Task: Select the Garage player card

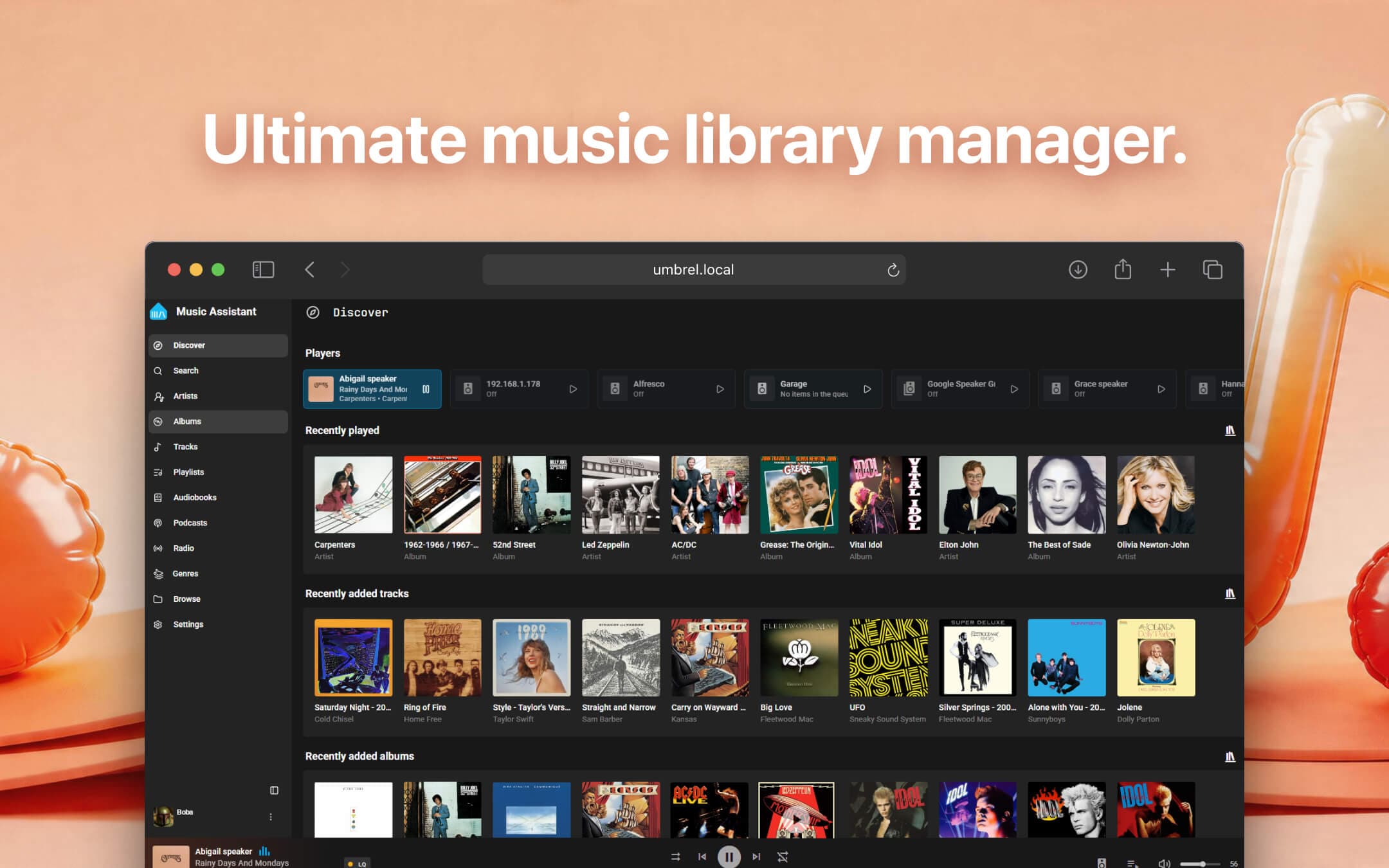Action: [x=807, y=388]
